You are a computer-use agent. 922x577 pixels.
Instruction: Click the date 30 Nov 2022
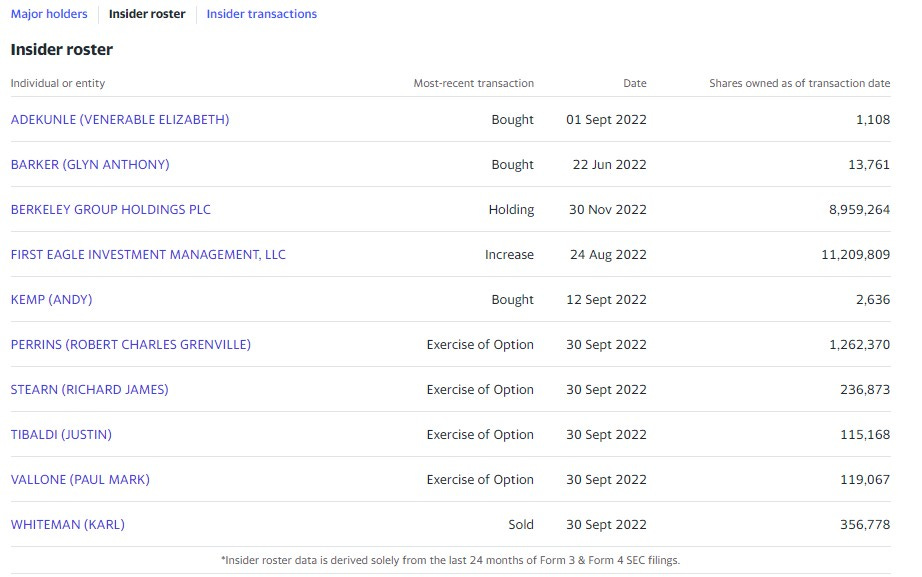(x=607, y=209)
